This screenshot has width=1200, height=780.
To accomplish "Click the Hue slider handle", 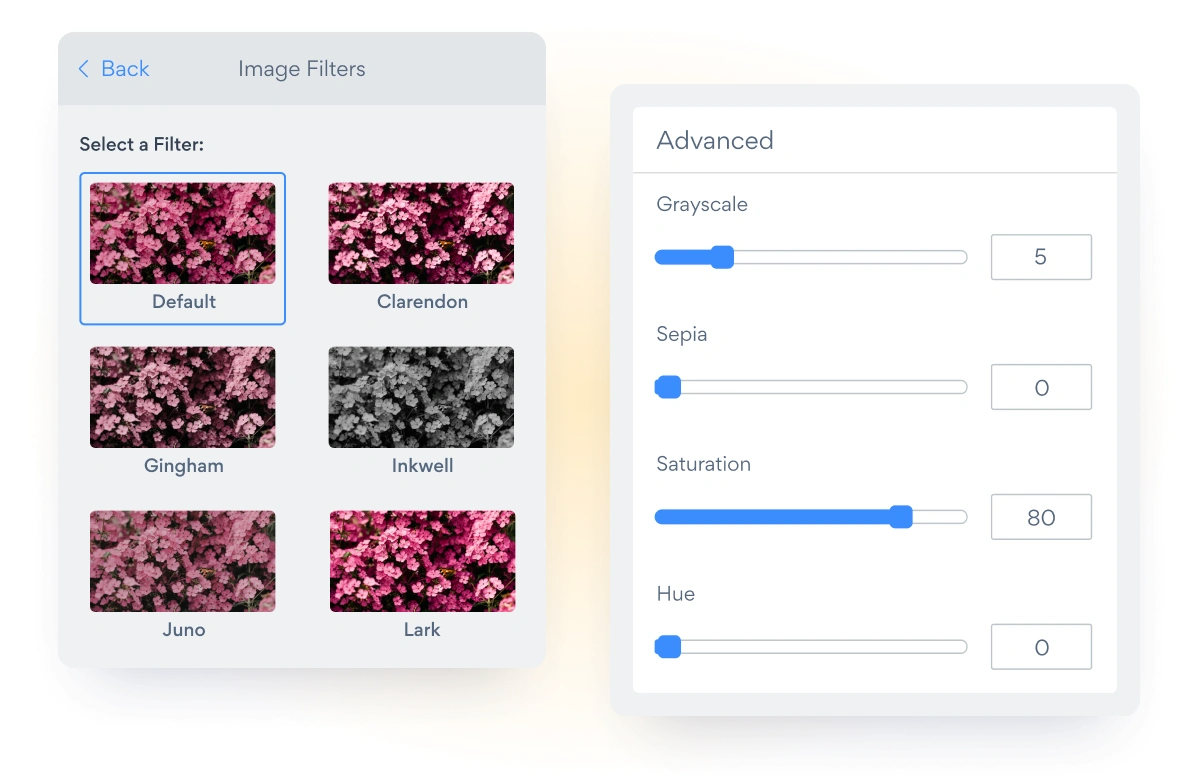I will pos(668,647).
